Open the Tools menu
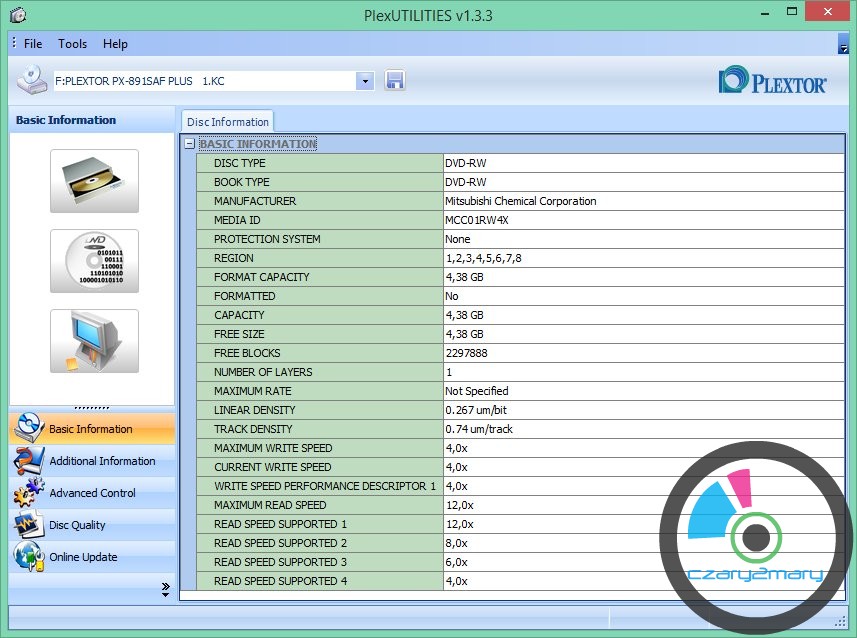The image size is (857, 638). coord(72,44)
